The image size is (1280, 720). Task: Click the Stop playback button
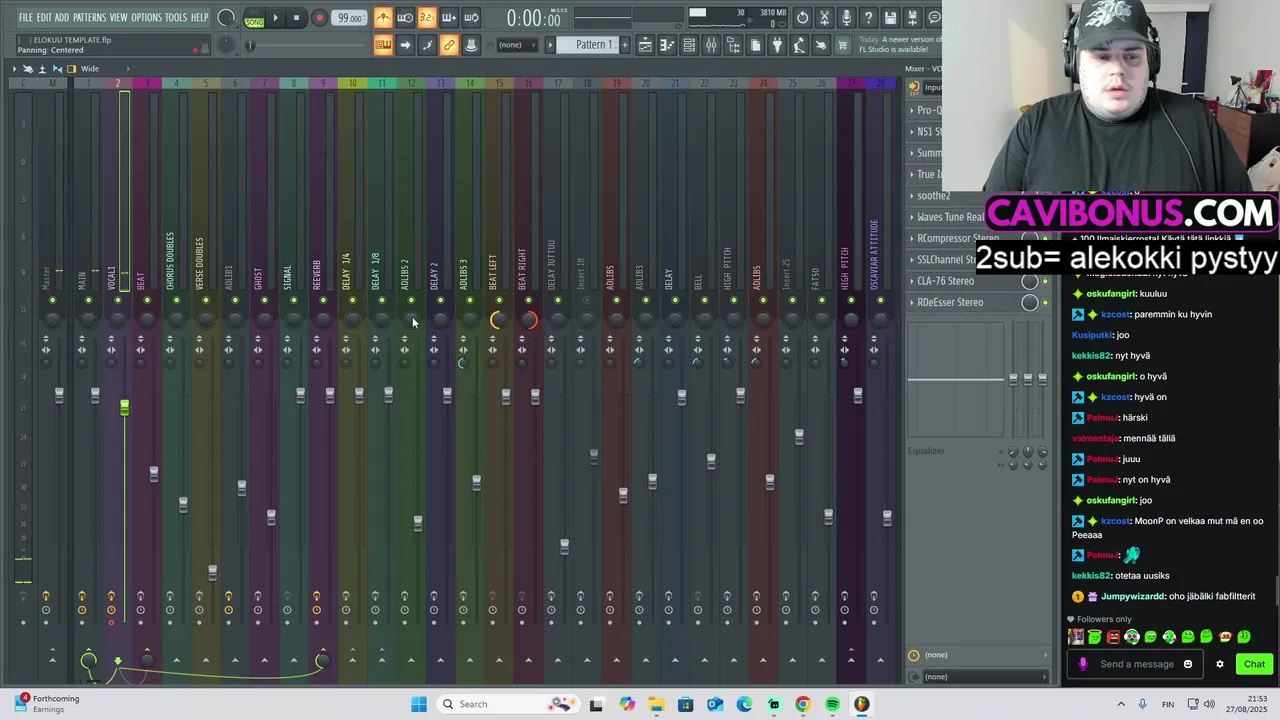coord(296,18)
